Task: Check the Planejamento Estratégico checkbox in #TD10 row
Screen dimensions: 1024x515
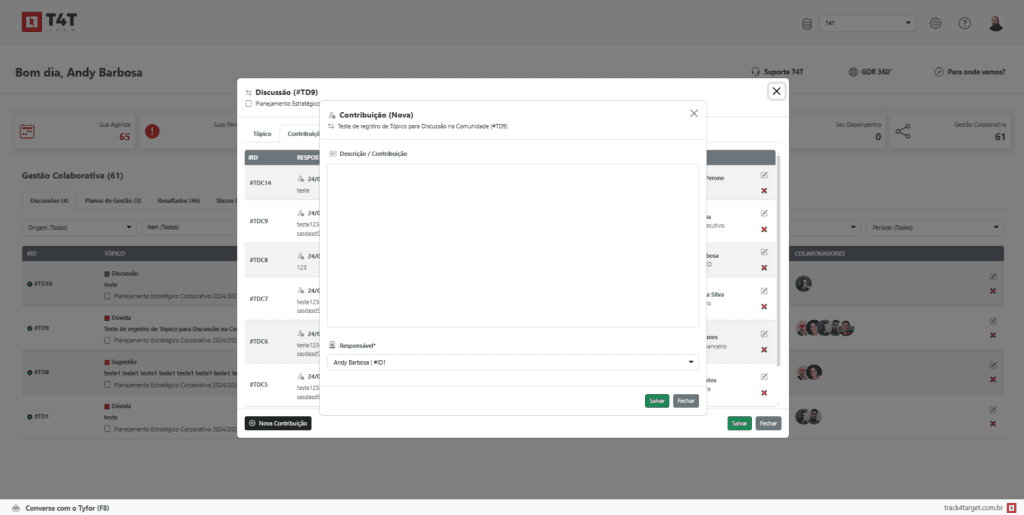Action: click(107, 296)
